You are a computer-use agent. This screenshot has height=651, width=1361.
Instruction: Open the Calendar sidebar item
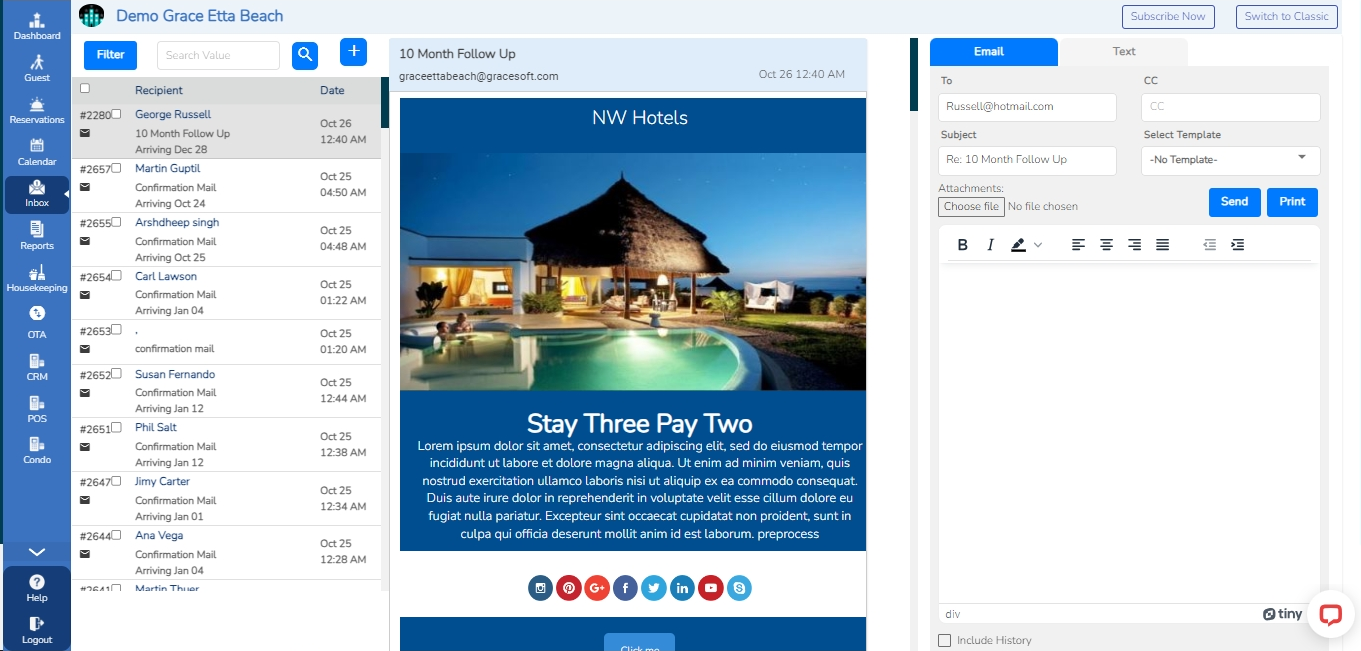coord(37,152)
